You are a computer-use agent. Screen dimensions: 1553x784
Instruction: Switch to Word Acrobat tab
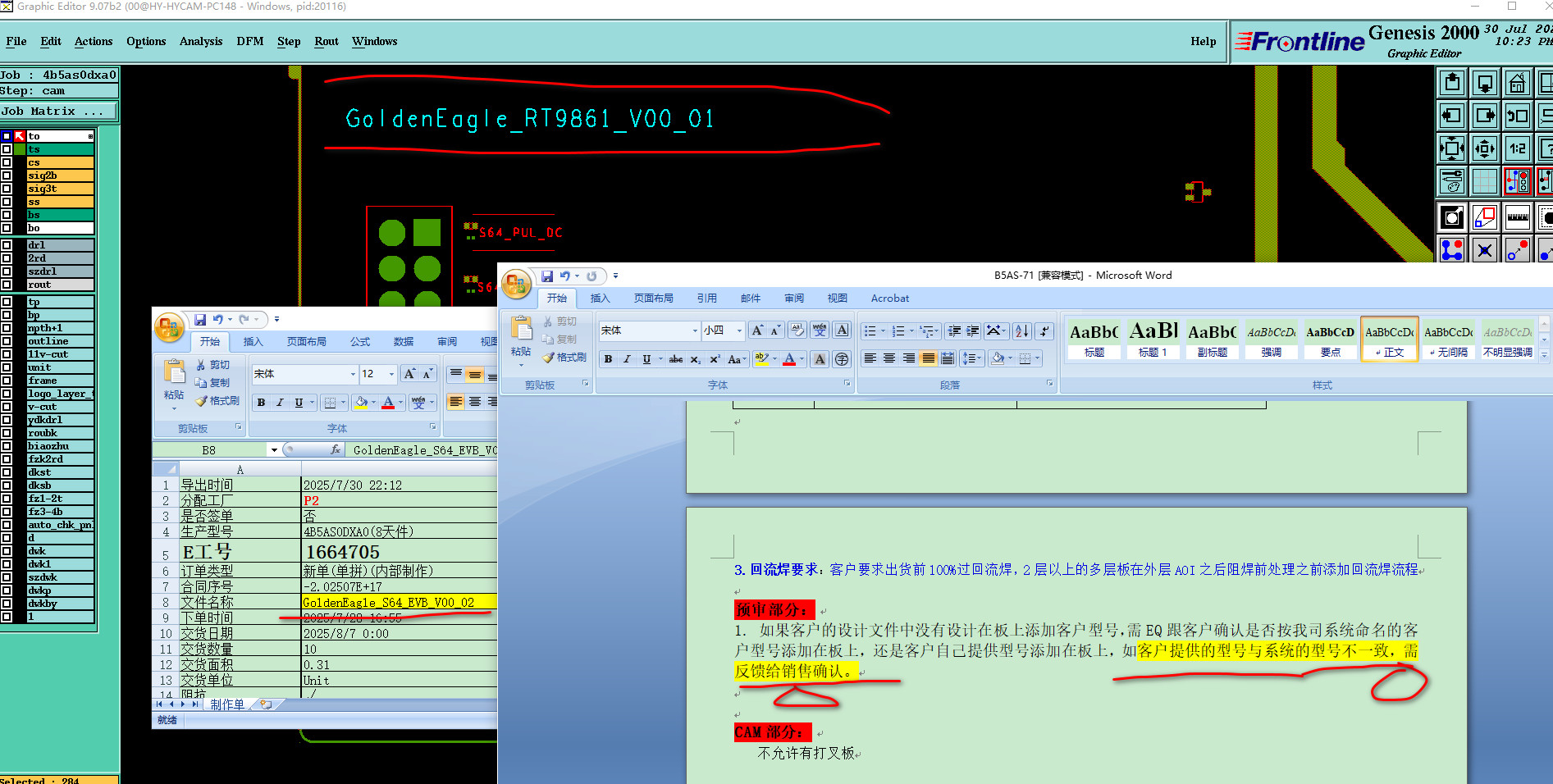point(890,299)
